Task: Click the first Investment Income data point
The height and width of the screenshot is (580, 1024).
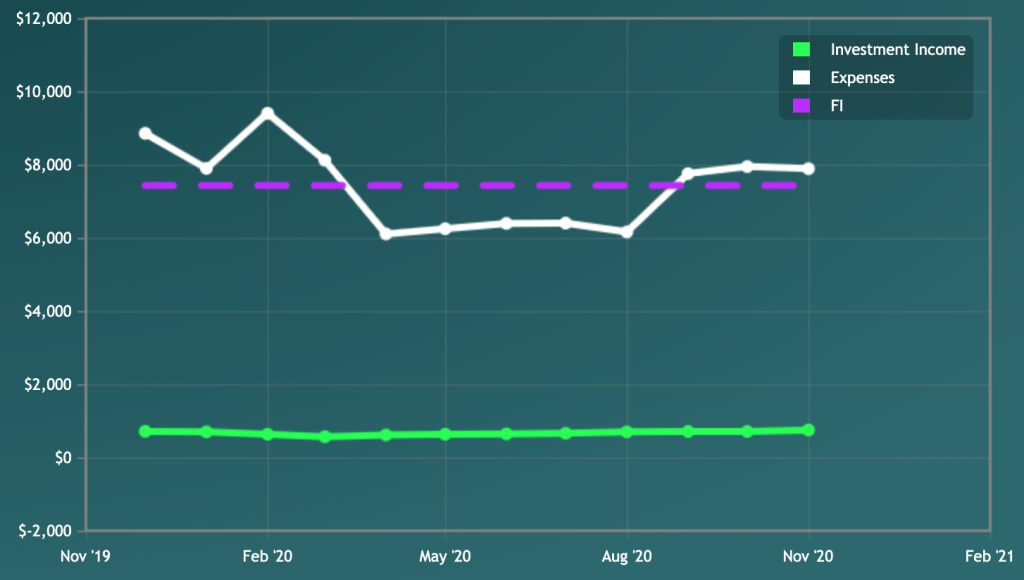Action: tap(145, 431)
